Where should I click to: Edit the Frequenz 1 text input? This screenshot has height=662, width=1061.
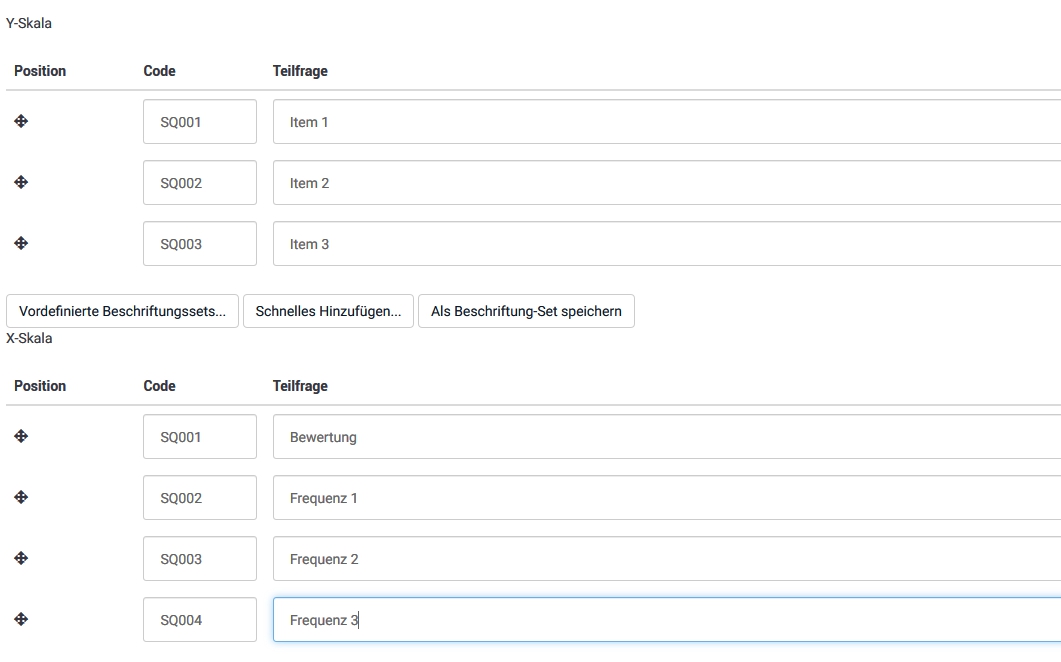tap(666, 498)
